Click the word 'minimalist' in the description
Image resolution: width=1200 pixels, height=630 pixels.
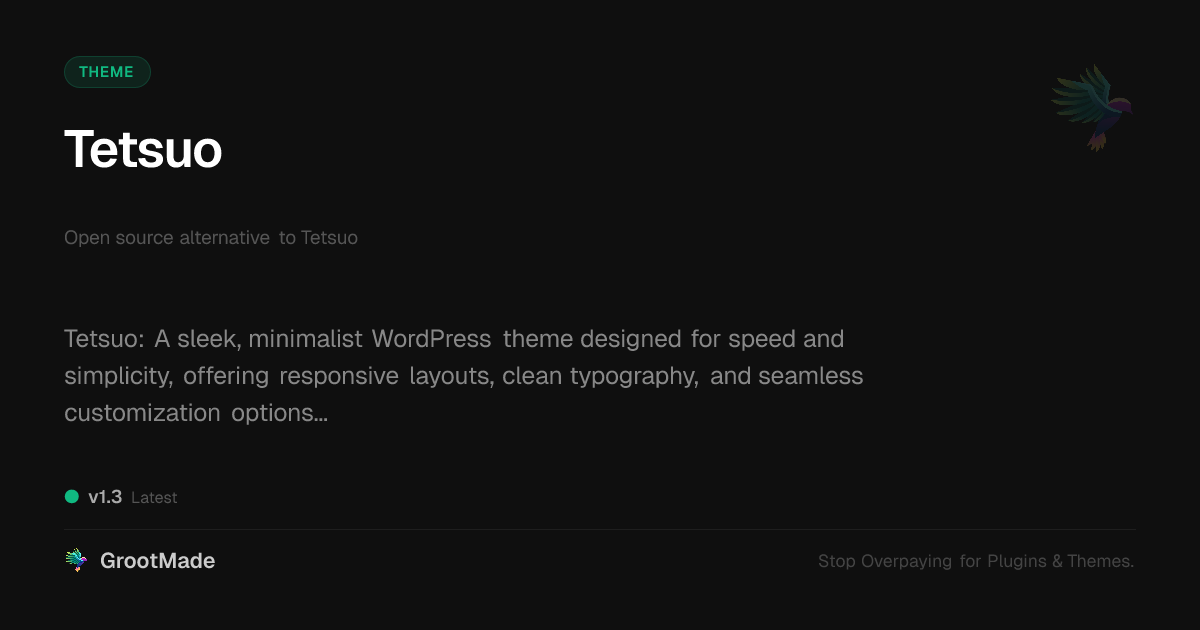click(305, 339)
